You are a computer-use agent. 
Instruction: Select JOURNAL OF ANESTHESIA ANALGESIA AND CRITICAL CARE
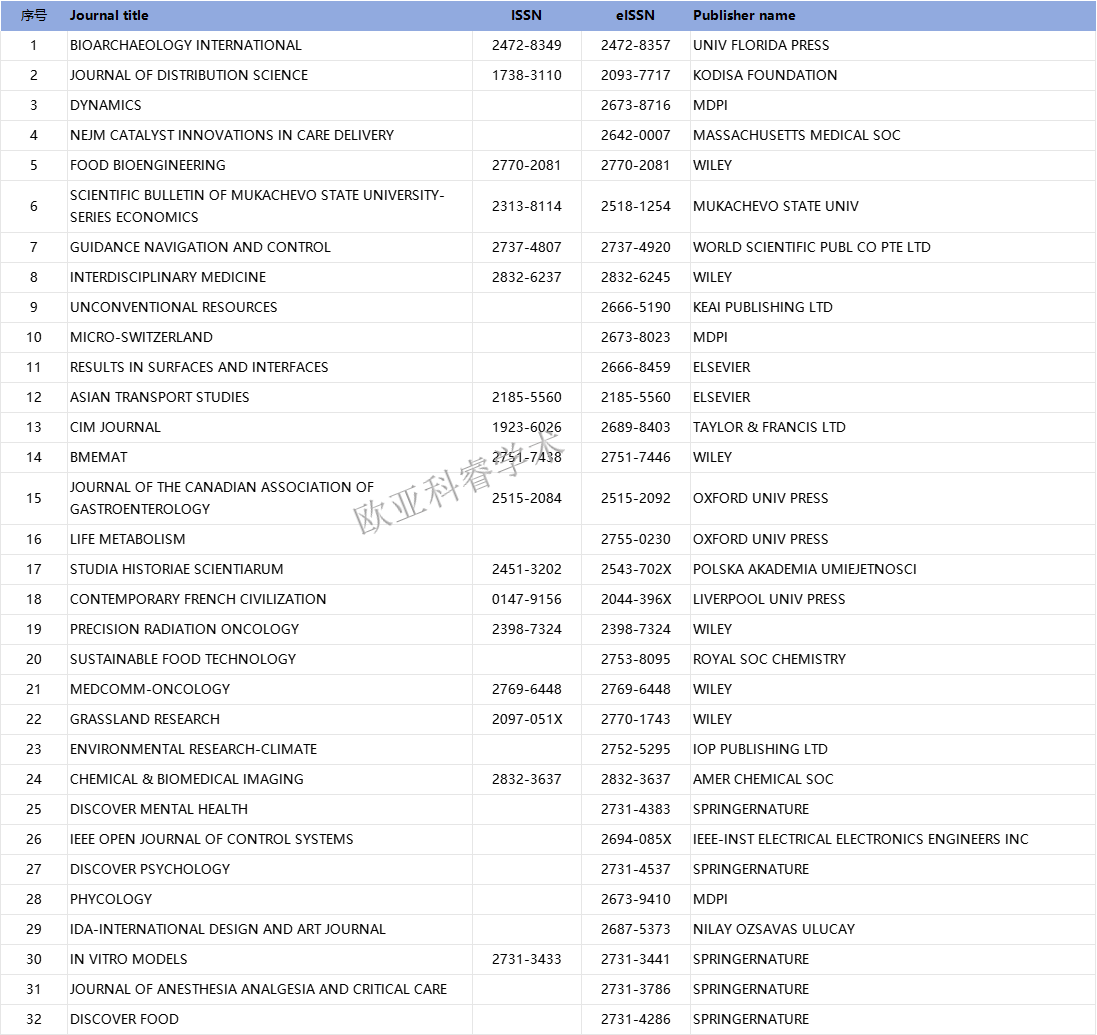pyautogui.click(x=259, y=992)
